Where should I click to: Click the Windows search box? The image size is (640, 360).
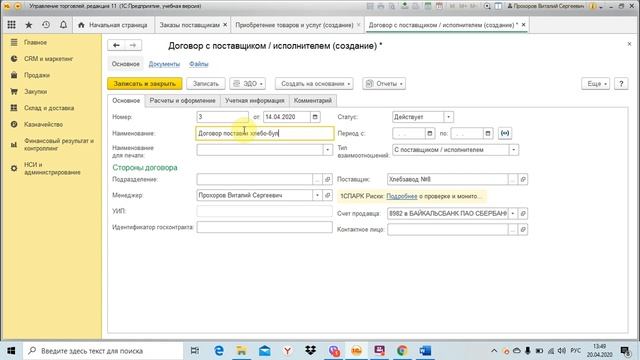coord(103,351)
